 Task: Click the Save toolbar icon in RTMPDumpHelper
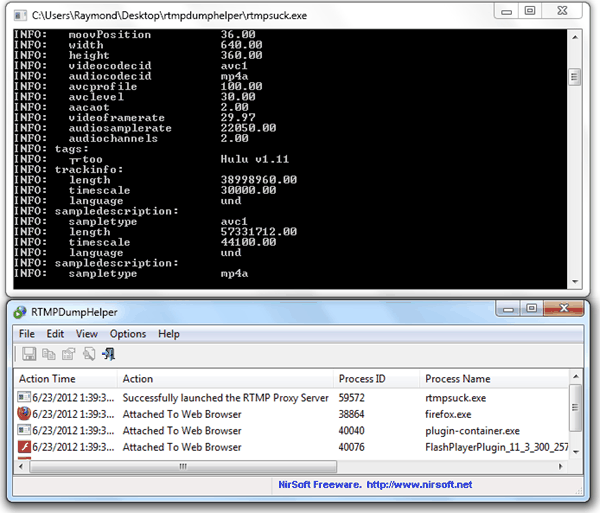(x=29, y=354)
